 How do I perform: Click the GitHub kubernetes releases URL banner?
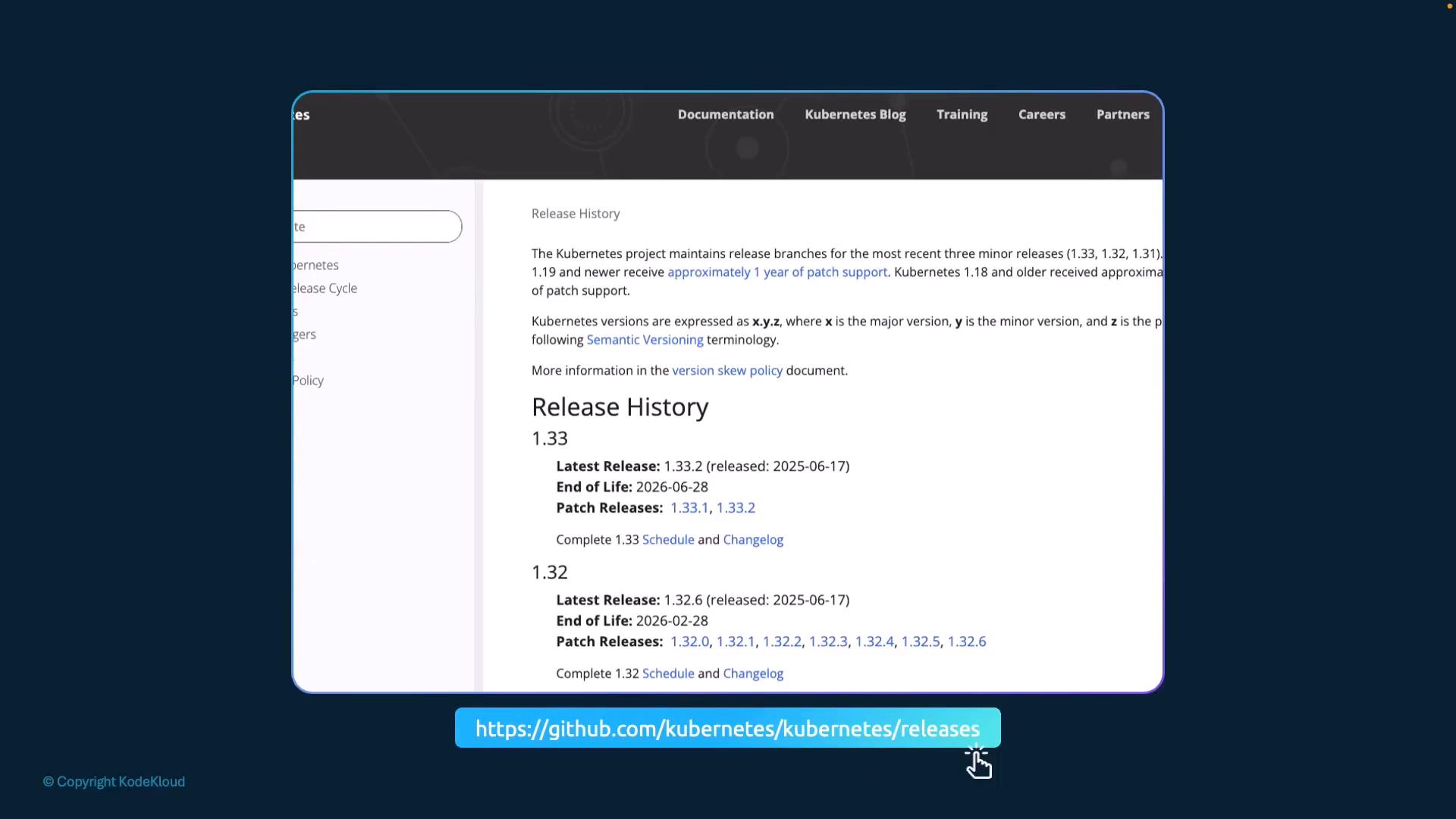[x=728, y=728]
